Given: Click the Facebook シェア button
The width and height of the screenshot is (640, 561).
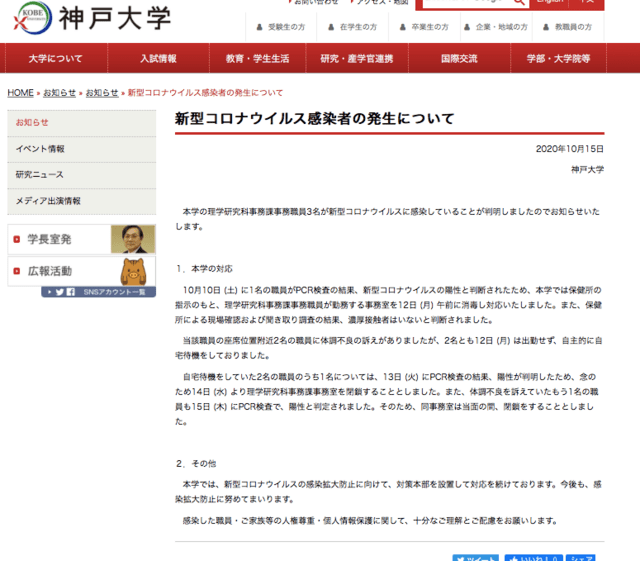Looking at the screenshot, I should pos(580,558).
